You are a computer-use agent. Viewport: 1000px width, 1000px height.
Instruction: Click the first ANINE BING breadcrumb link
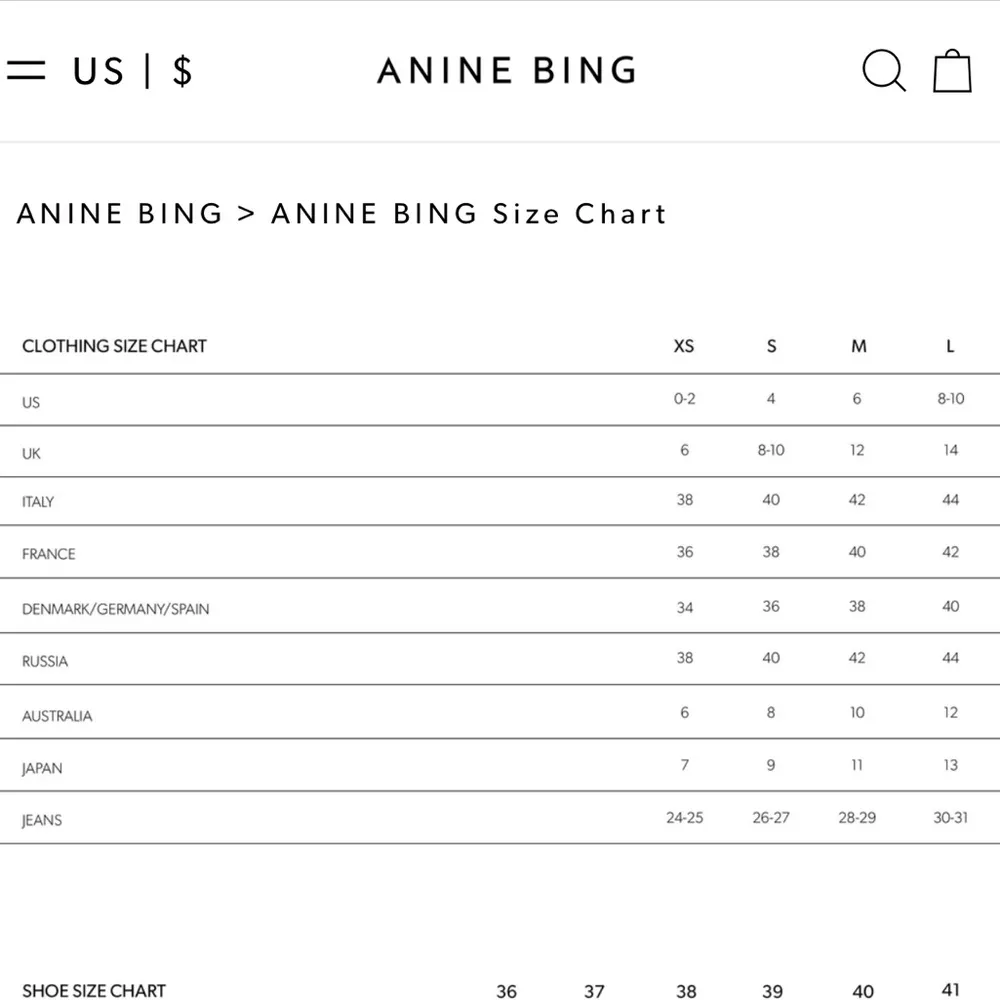point(120,214)
